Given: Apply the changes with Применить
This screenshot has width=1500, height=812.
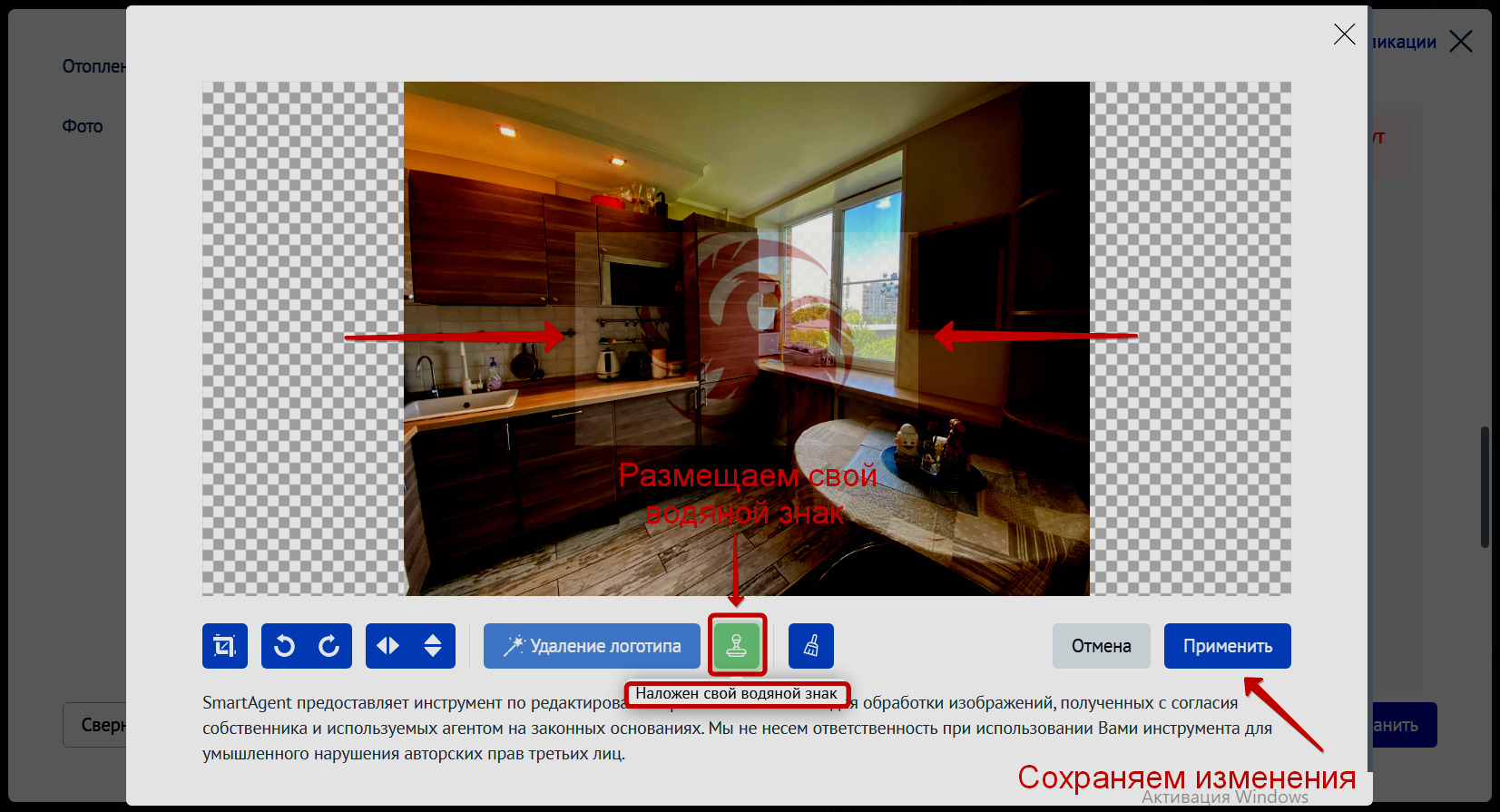Looking at the screenshot, I should pos(1228,646).
